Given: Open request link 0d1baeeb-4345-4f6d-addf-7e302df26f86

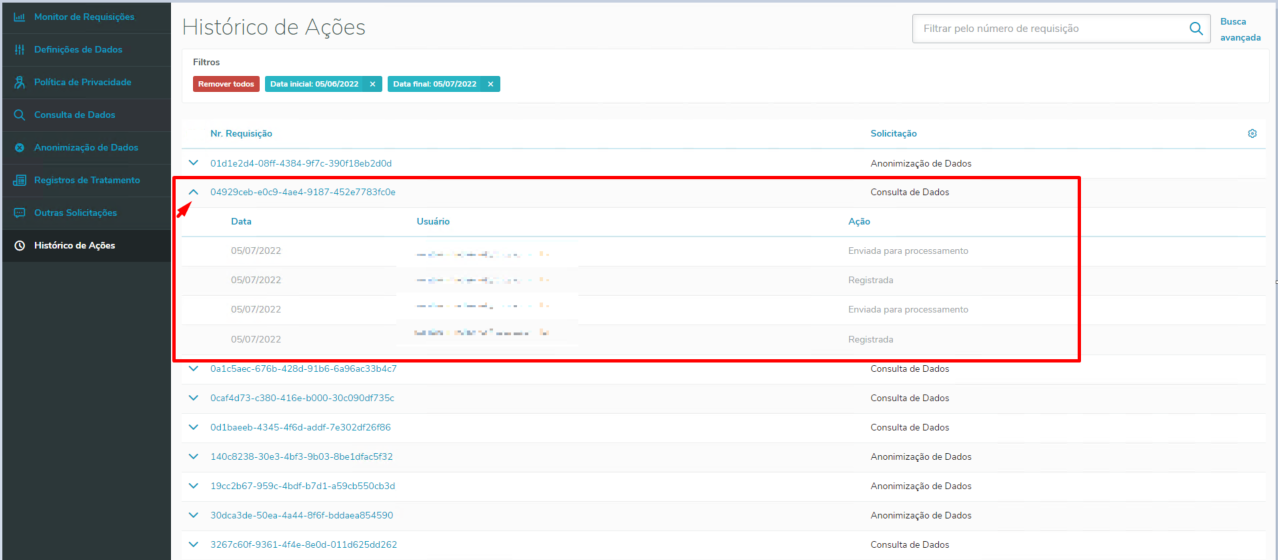Looking at the screenshot, I should (x=300, y=427).
